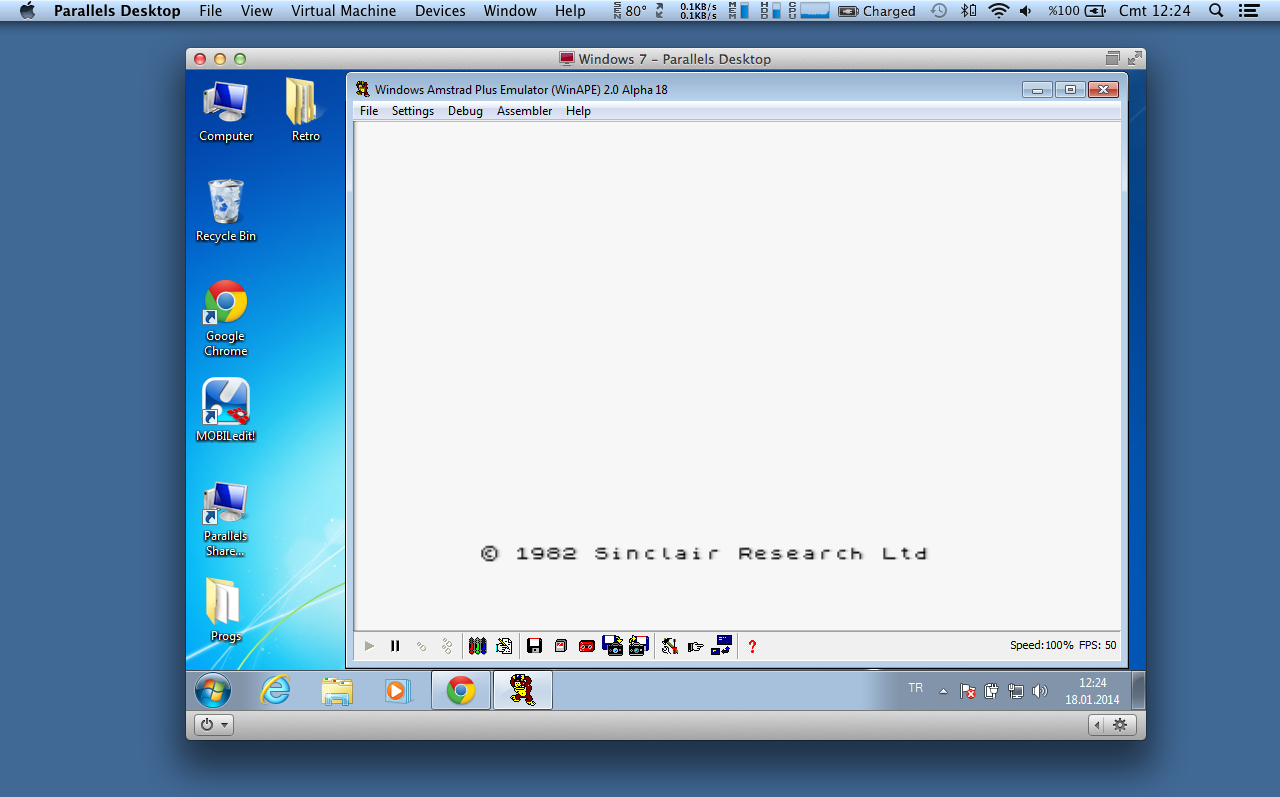The image size is (1280, 797).
Task: Pause emulation with the Pause toolbar button
Action: [395, 646]
